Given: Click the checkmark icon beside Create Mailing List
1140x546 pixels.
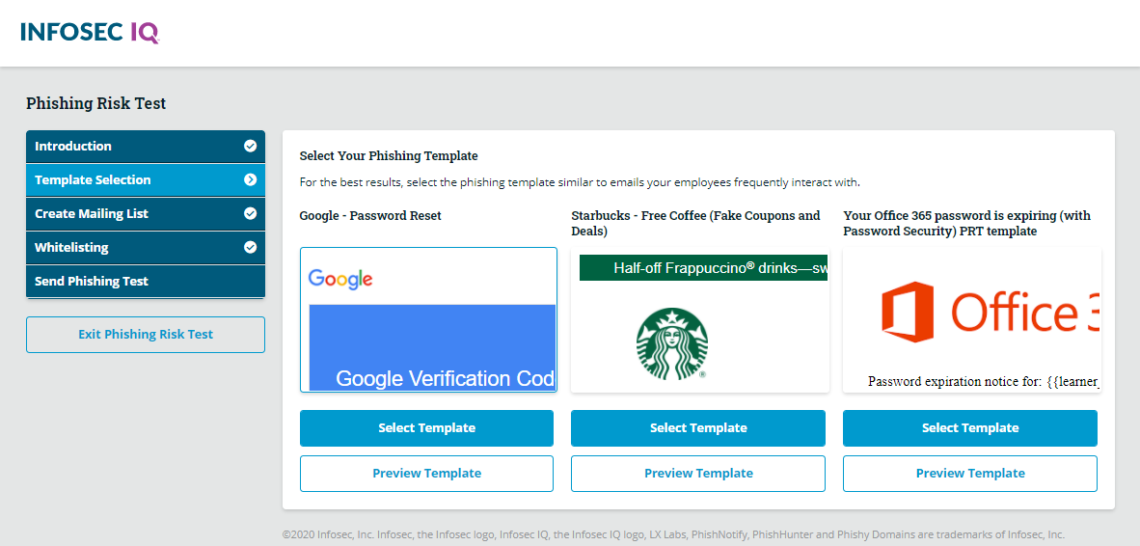Looking at the screenshot, I should coord(250,214).
